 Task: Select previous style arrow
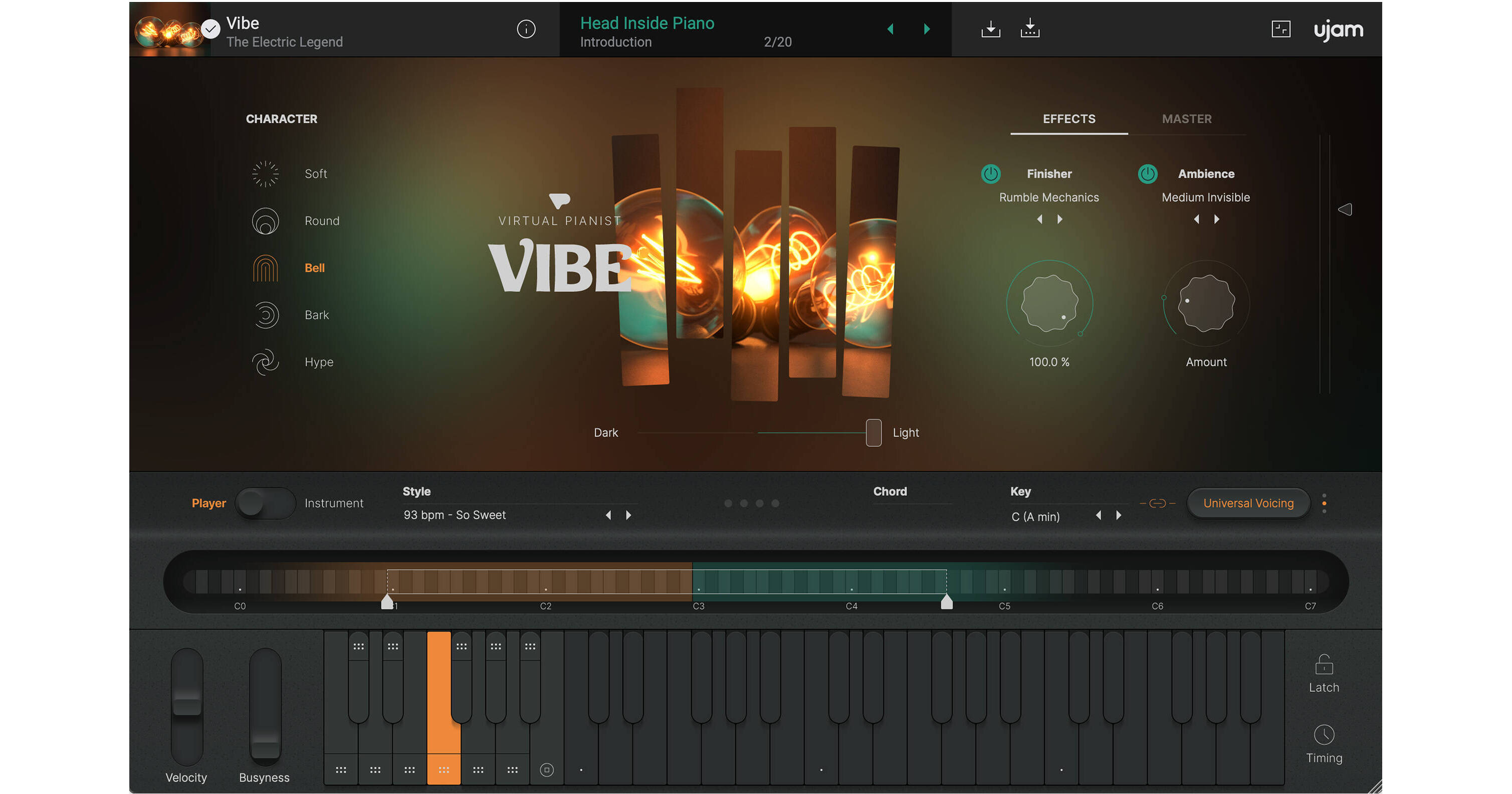tap(608, 515)
